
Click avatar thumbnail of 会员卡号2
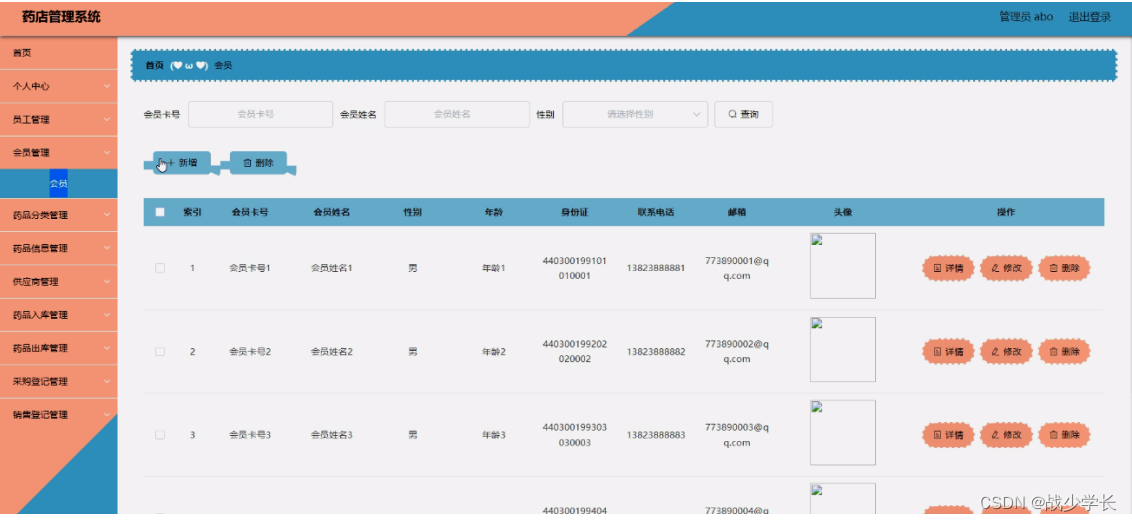pyautogui.click(x=843, y=349)
